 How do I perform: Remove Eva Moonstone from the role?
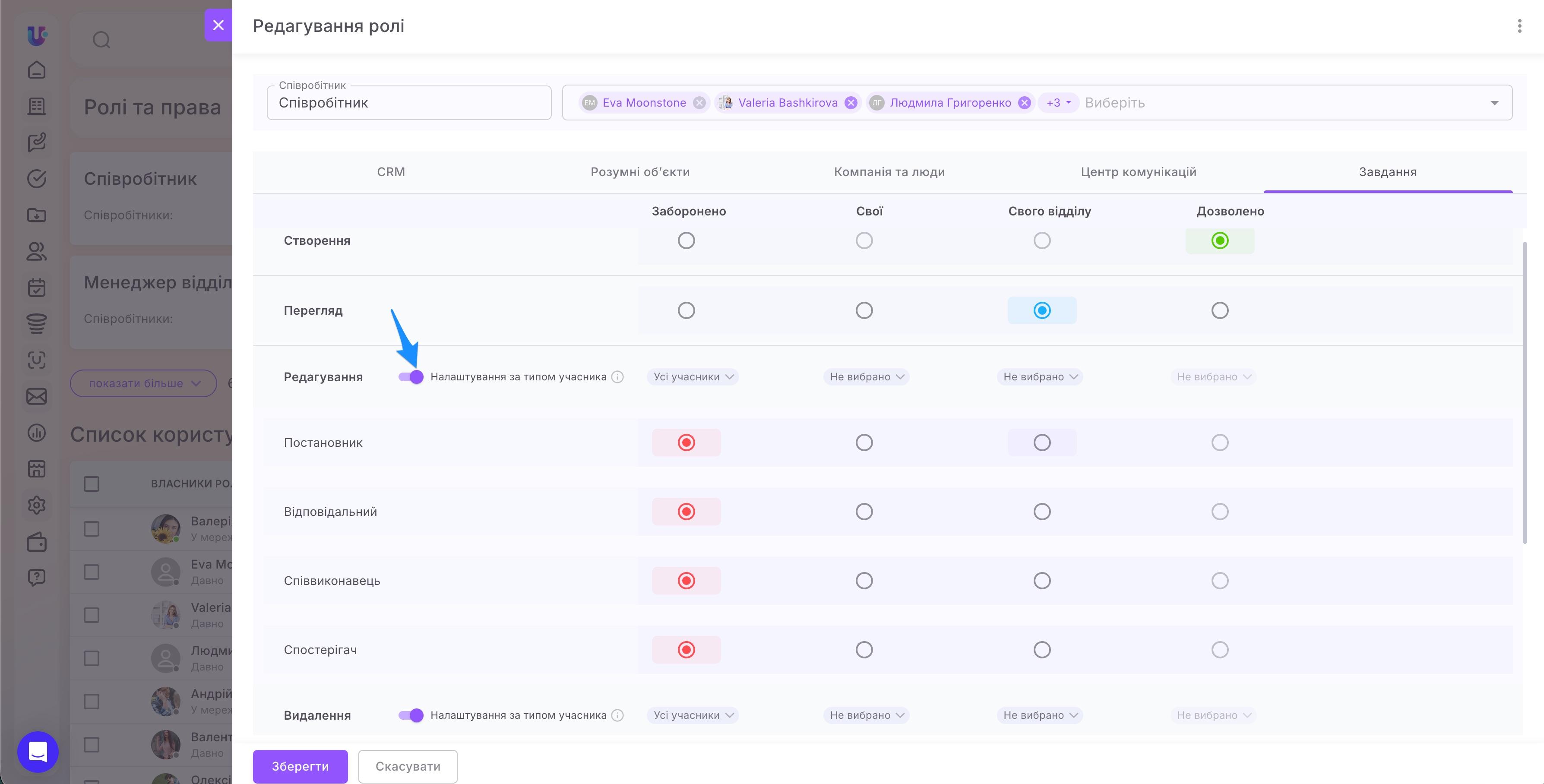699,103
